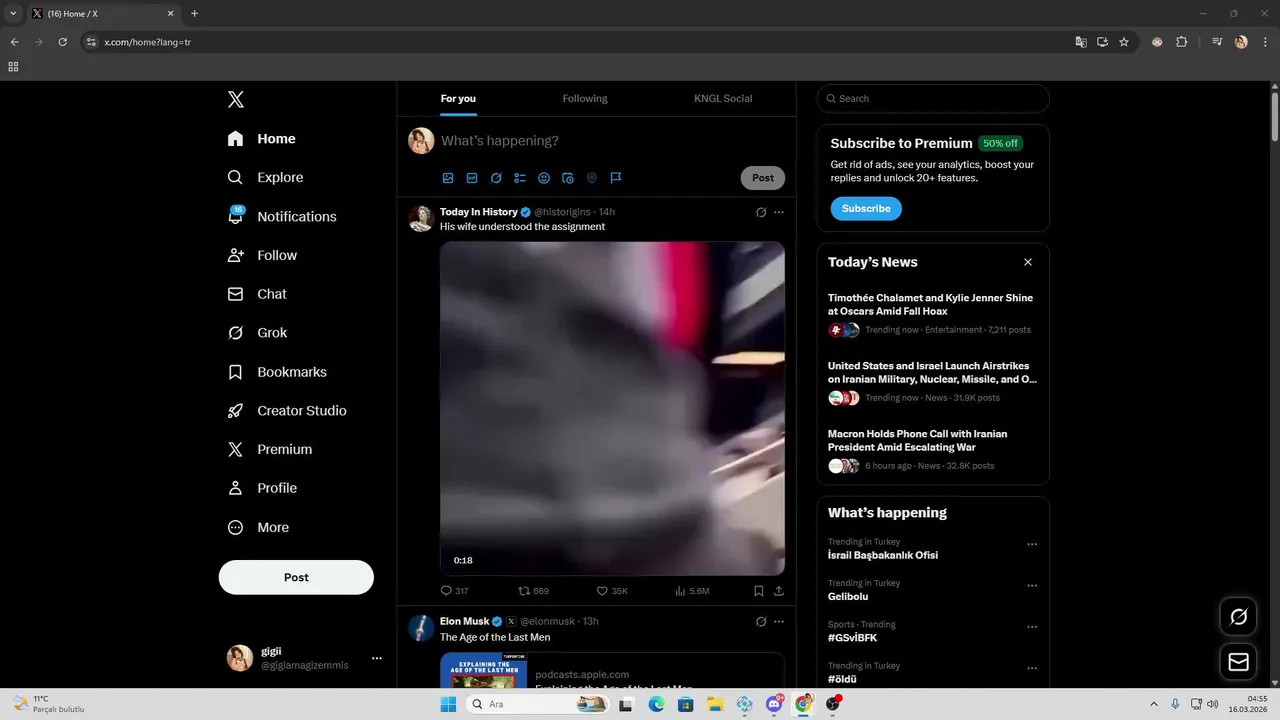This screenshot has height=720, width=1280.
Task: Open Grok in the left navigation
Action: (x=257, y=333)
